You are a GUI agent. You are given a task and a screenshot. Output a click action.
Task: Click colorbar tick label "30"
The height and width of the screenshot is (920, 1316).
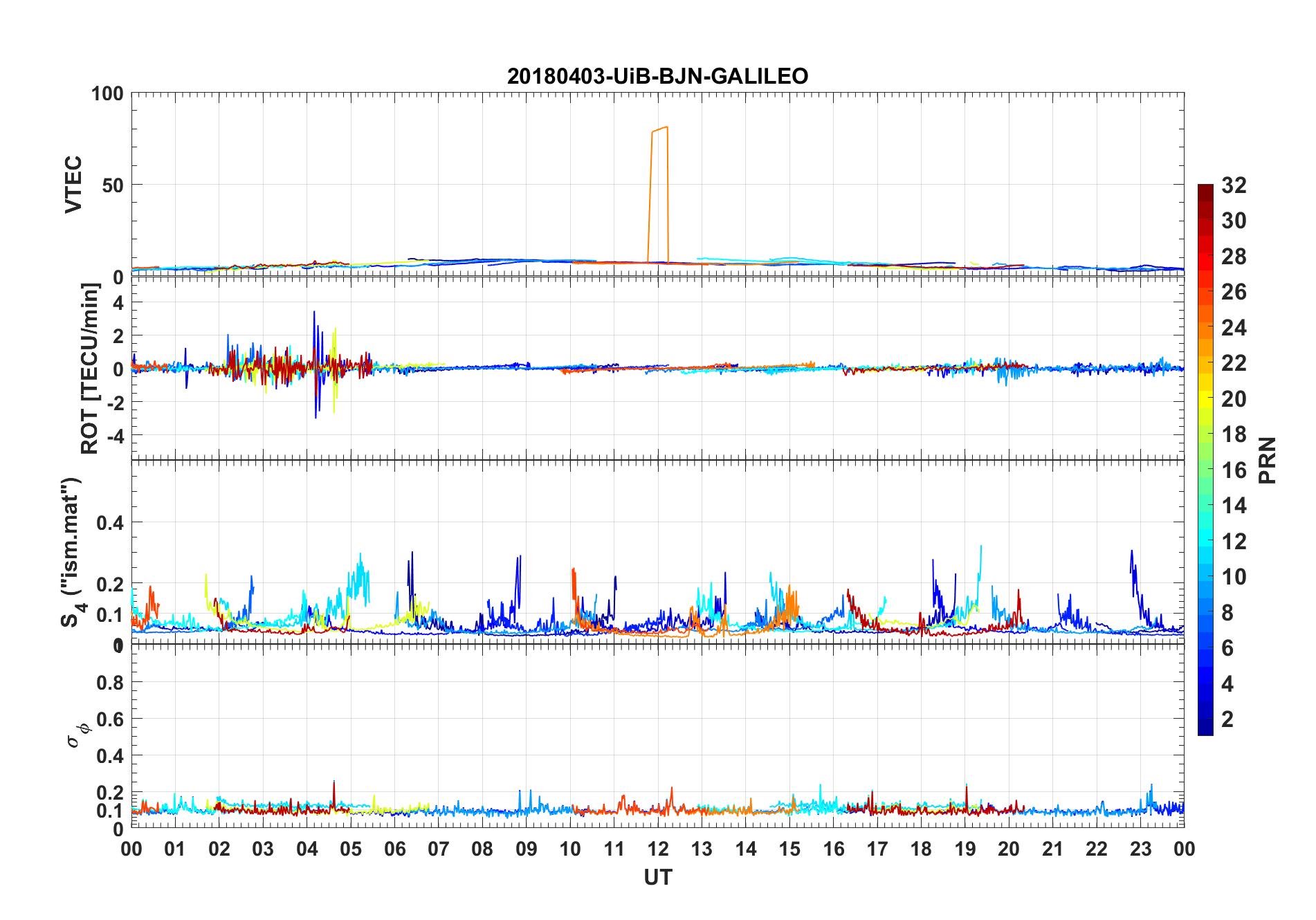1234,221
